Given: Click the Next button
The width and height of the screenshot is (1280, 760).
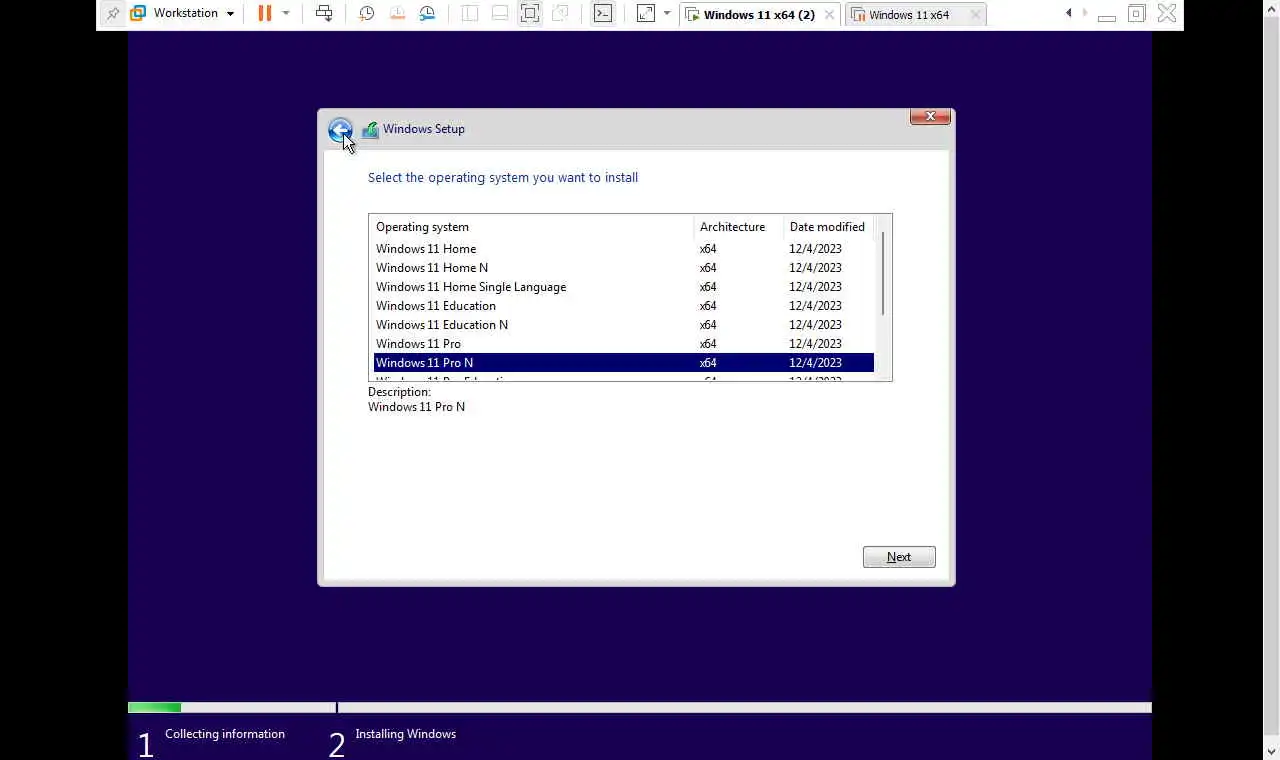Looking at the screenshot, I should (899, 557).
